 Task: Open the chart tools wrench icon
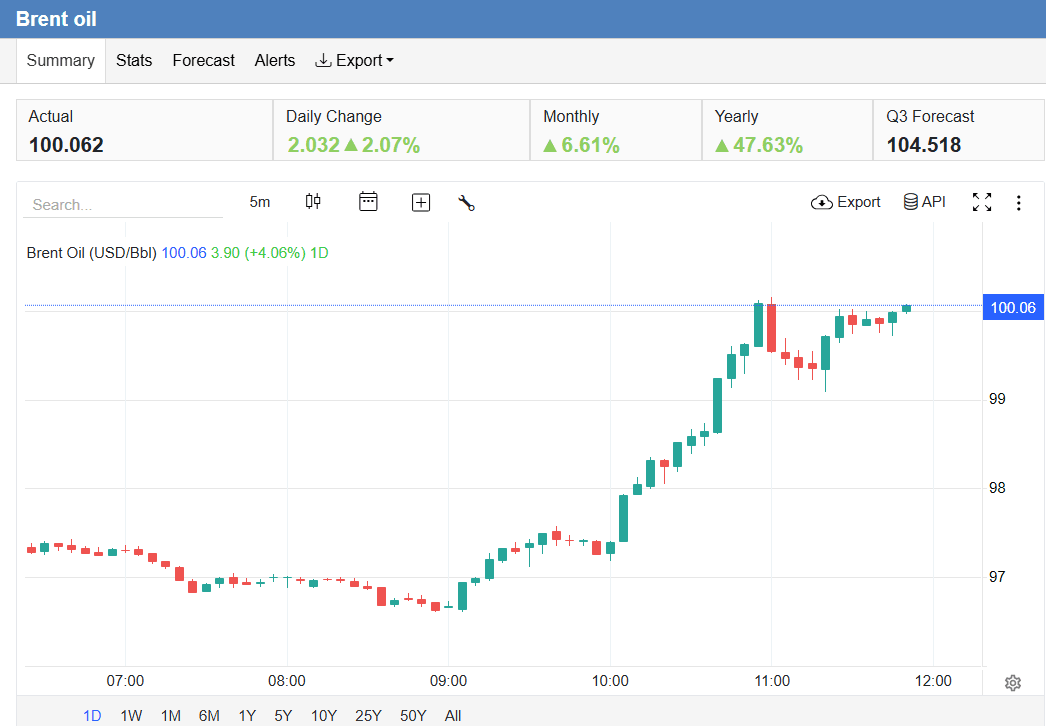point(466,203)
